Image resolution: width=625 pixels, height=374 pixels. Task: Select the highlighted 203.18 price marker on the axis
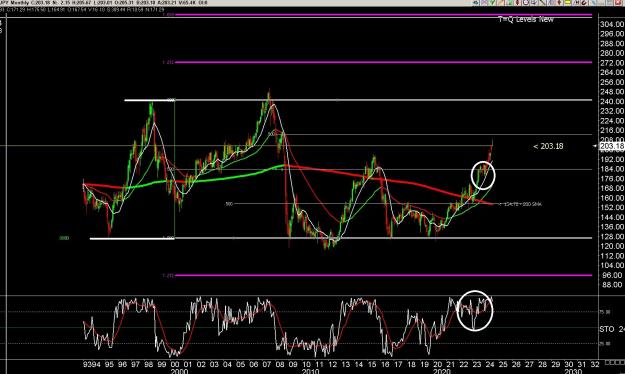tap(611, 146)
